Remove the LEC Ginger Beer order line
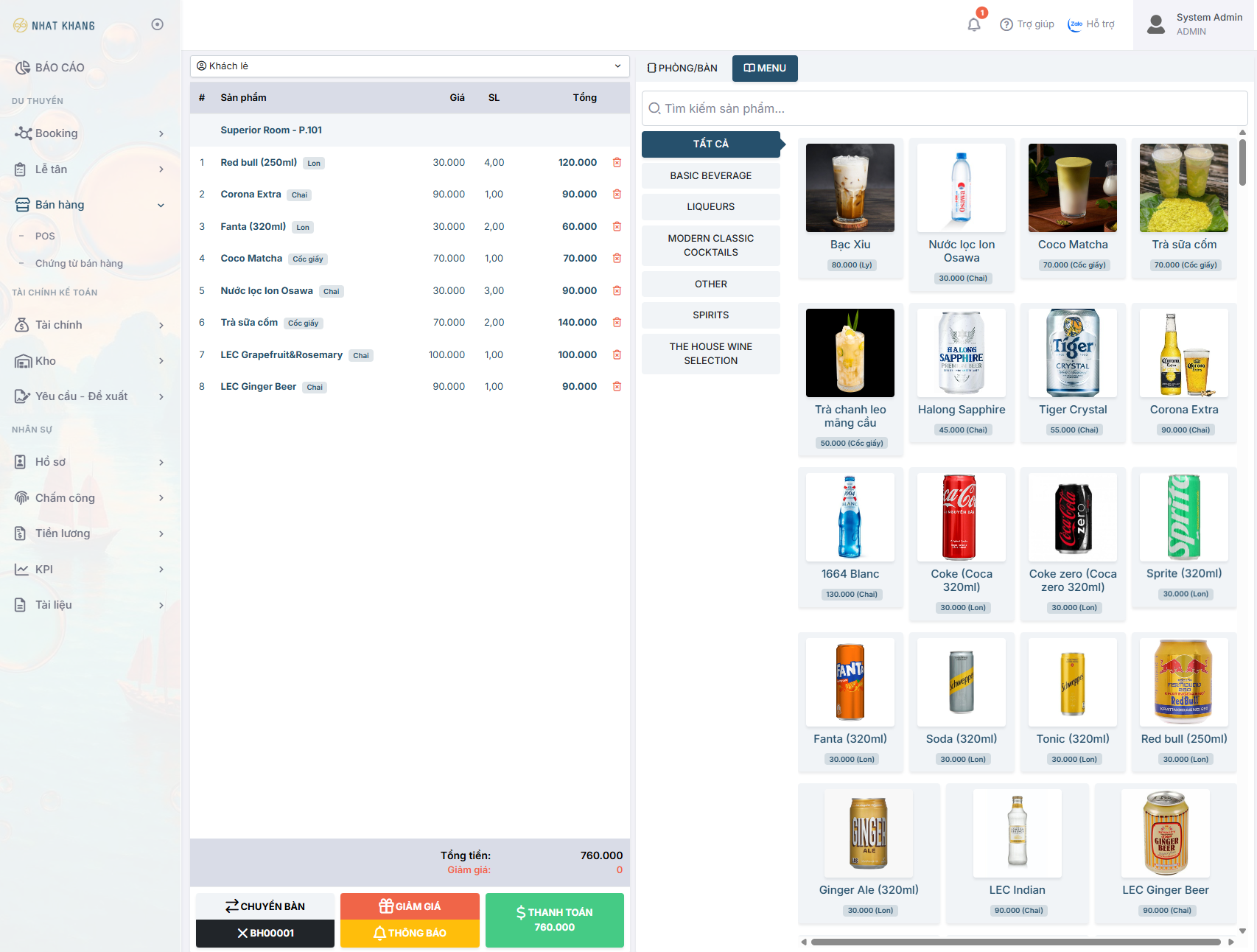 [x=617, y=387]
